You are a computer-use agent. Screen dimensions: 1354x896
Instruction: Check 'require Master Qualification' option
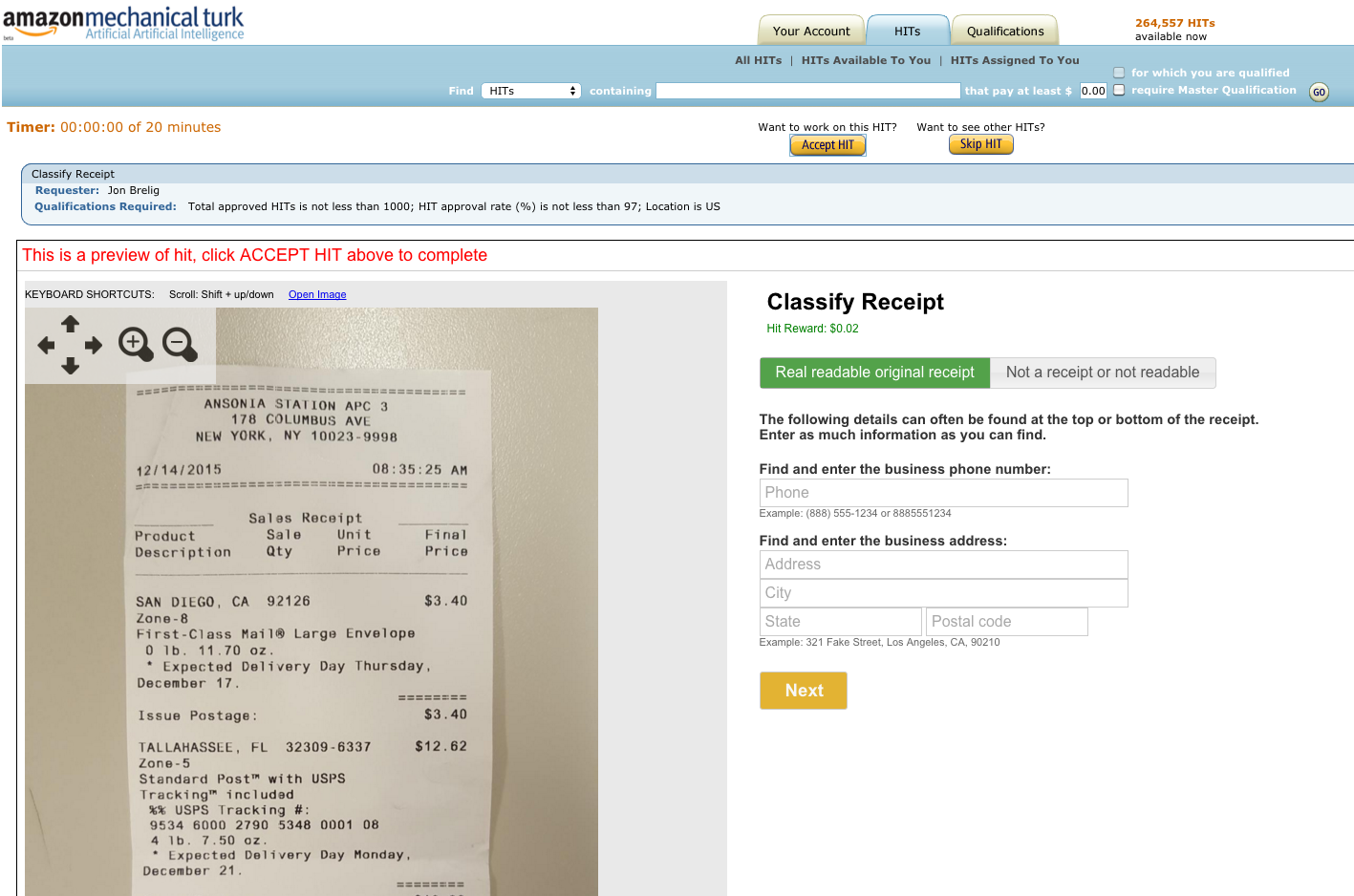tap(1119, 90)
